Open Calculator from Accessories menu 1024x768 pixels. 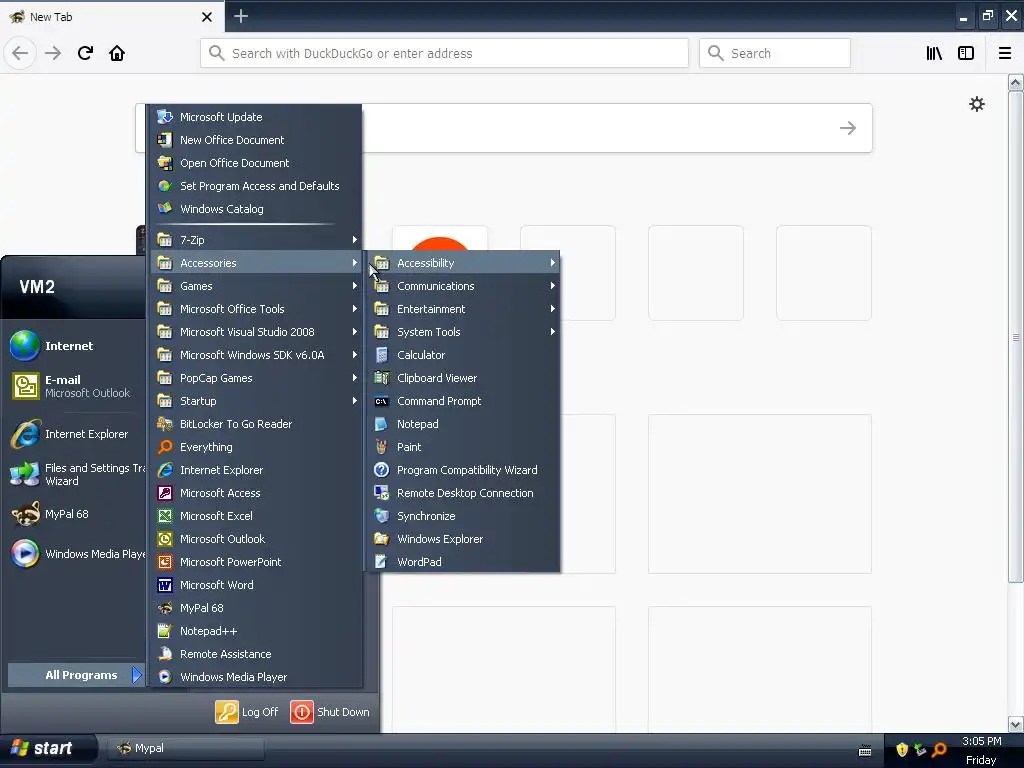pyautogui.click(x=464, y=355)
